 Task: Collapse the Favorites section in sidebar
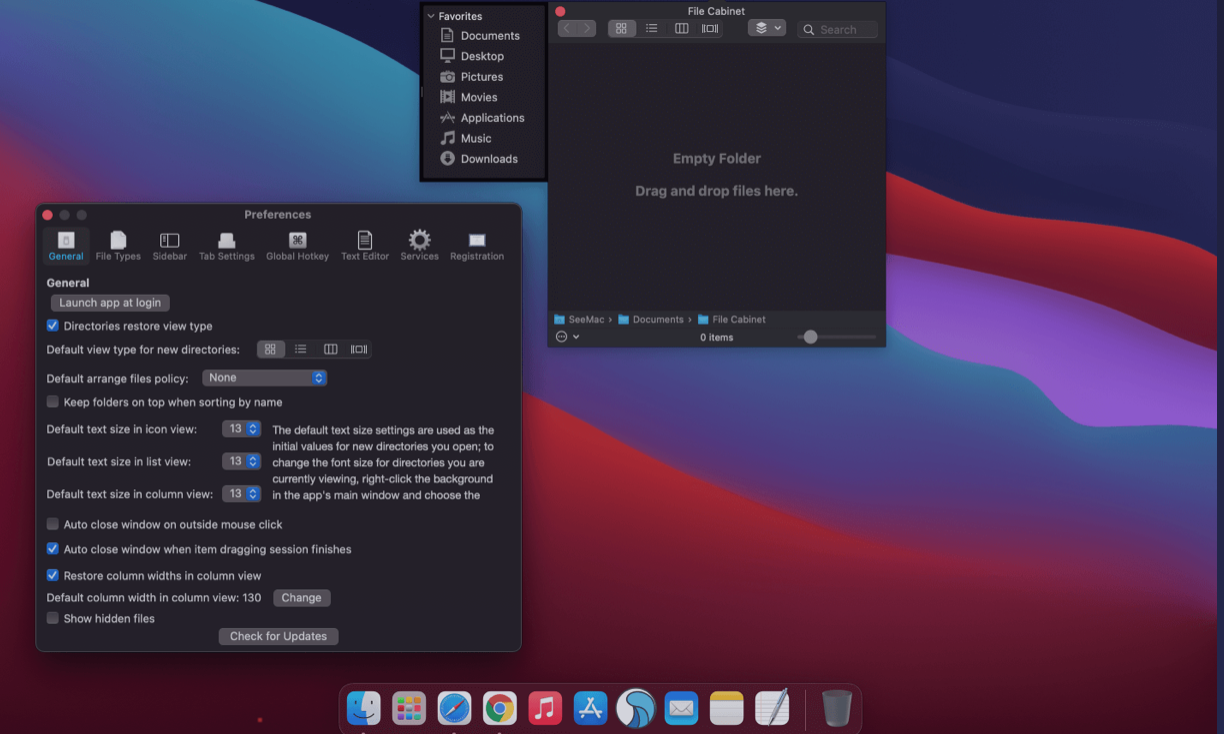430,16
